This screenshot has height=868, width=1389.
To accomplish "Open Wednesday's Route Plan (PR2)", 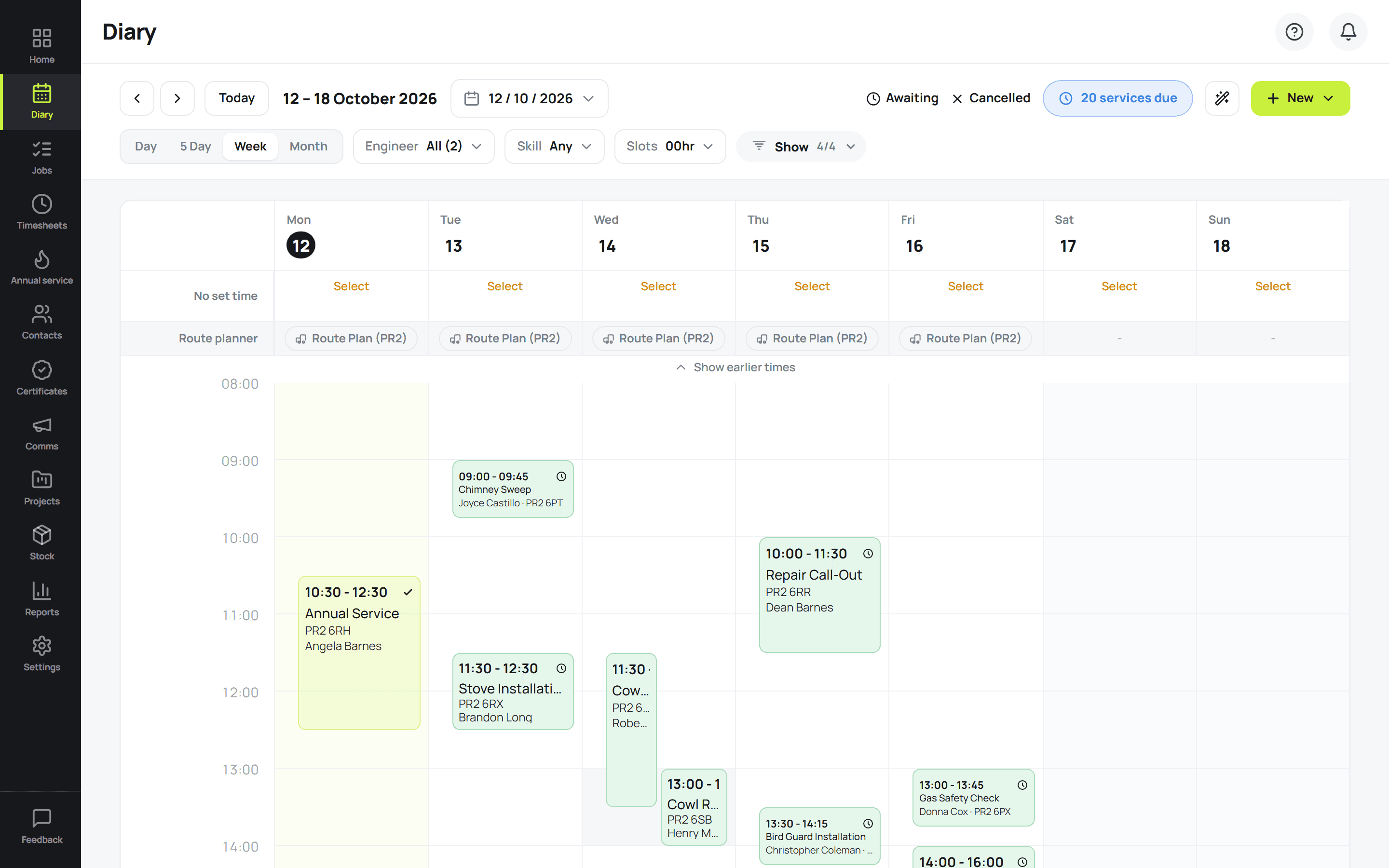I will point(658,338).
